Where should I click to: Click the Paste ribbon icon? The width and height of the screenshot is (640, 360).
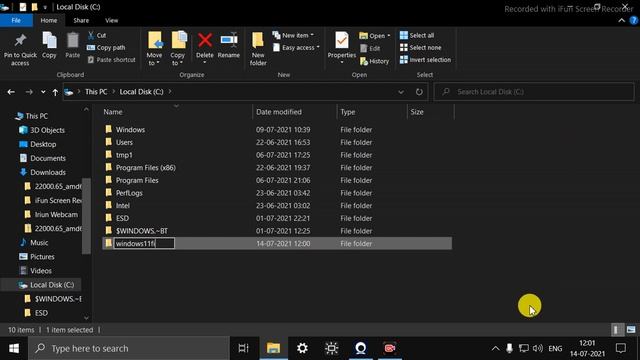pos(73,46)
